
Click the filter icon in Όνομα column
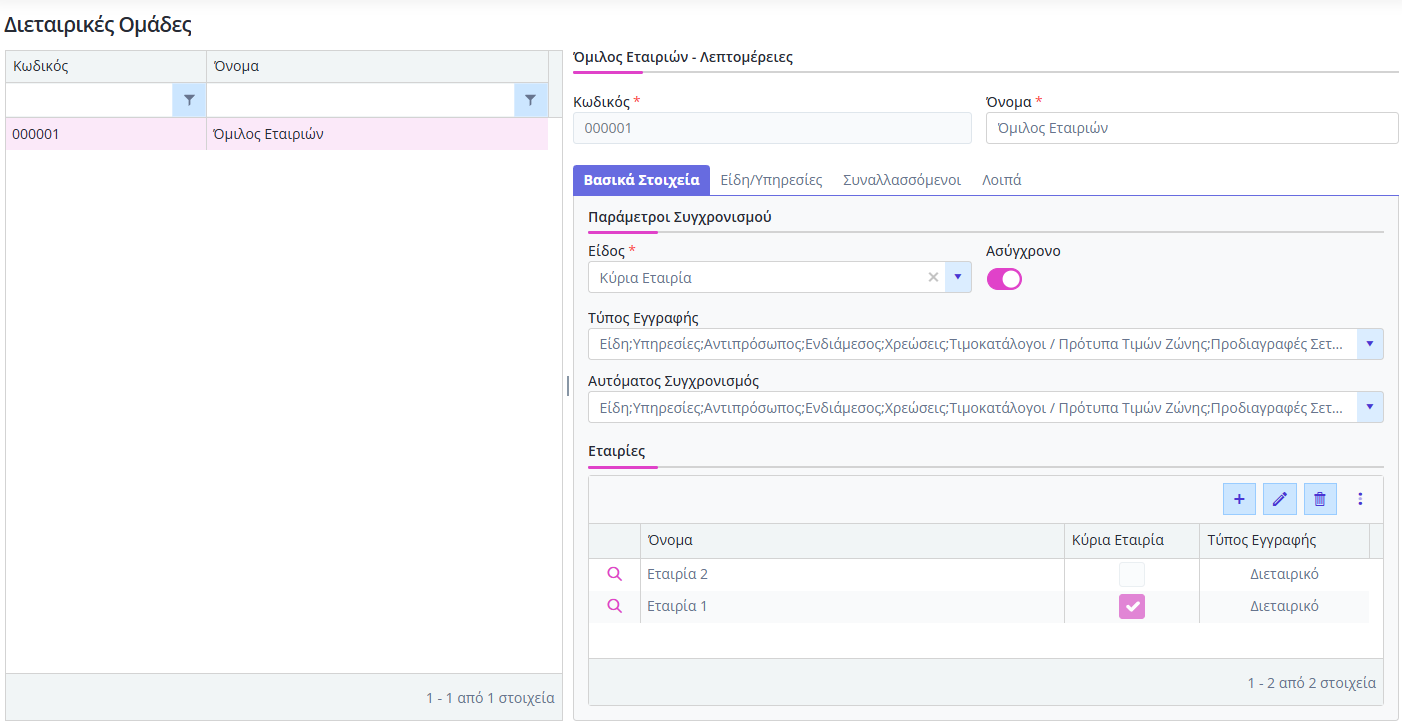tap(531, 100)
